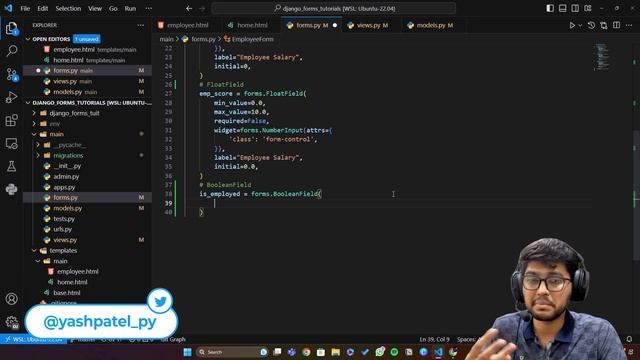
Task: Click the unsaved dot on forms.py tab
Action: [x=335, y=25]
